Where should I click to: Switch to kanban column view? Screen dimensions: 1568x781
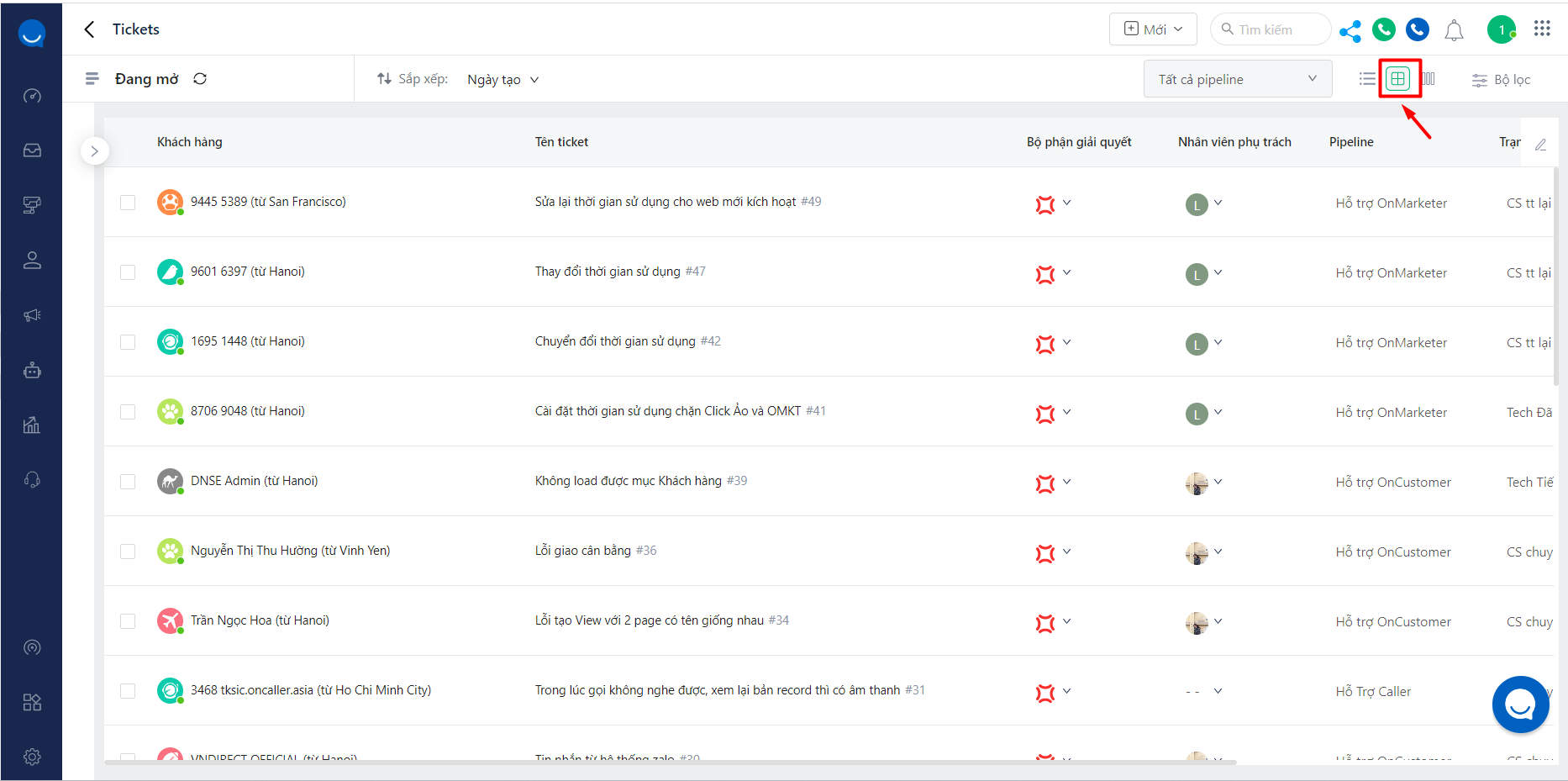pyautogui.click(x=1429, y=79)
